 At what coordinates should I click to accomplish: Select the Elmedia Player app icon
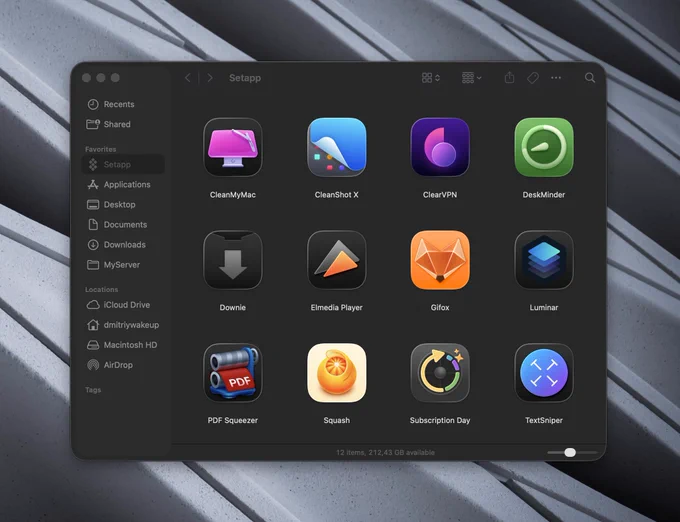tap(337, 260)
